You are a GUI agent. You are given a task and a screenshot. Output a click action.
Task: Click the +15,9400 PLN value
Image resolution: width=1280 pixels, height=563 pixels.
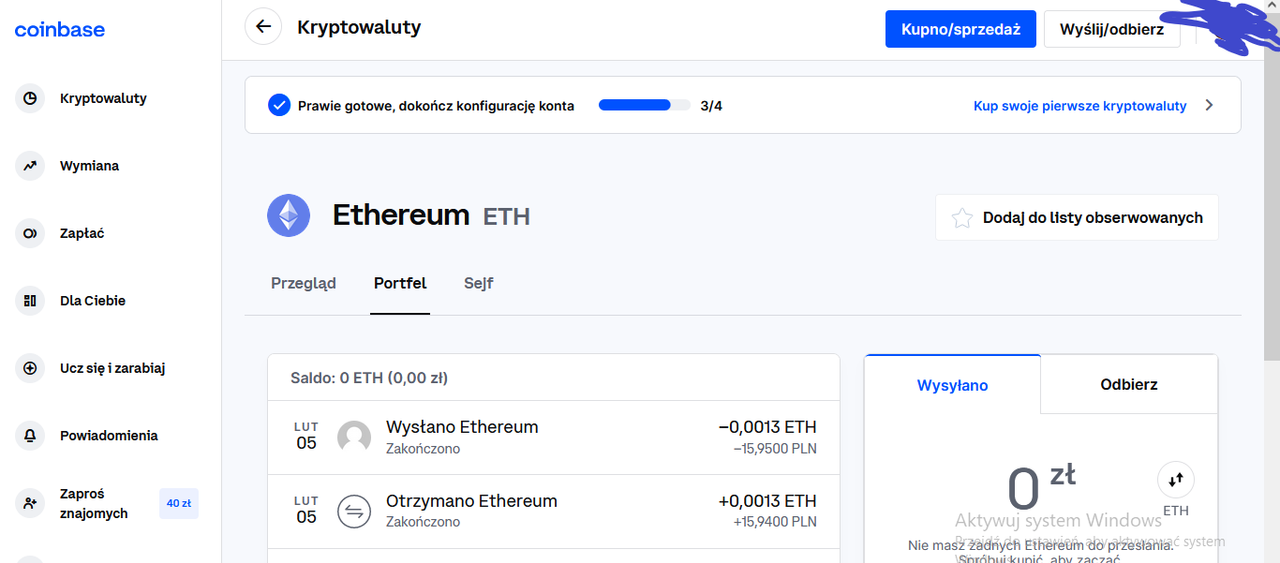[774, 522]
